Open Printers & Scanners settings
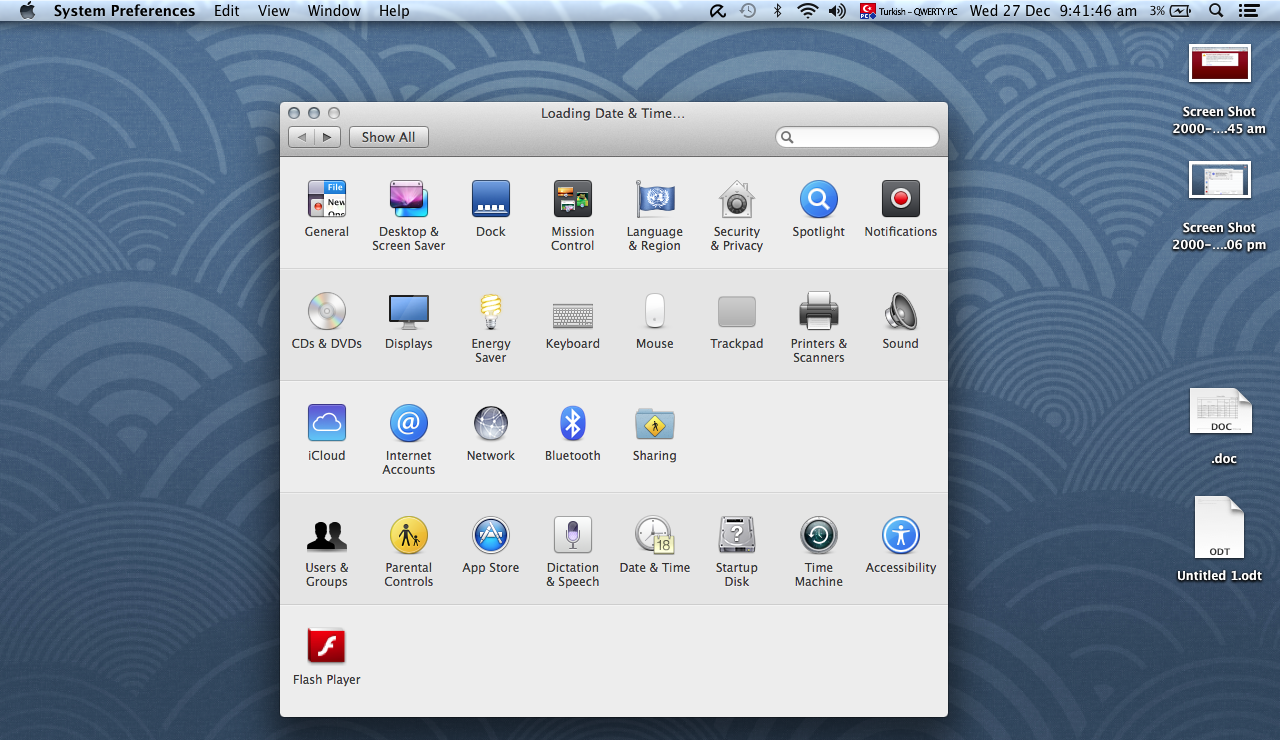1280x740 pixels. [818, 312]
